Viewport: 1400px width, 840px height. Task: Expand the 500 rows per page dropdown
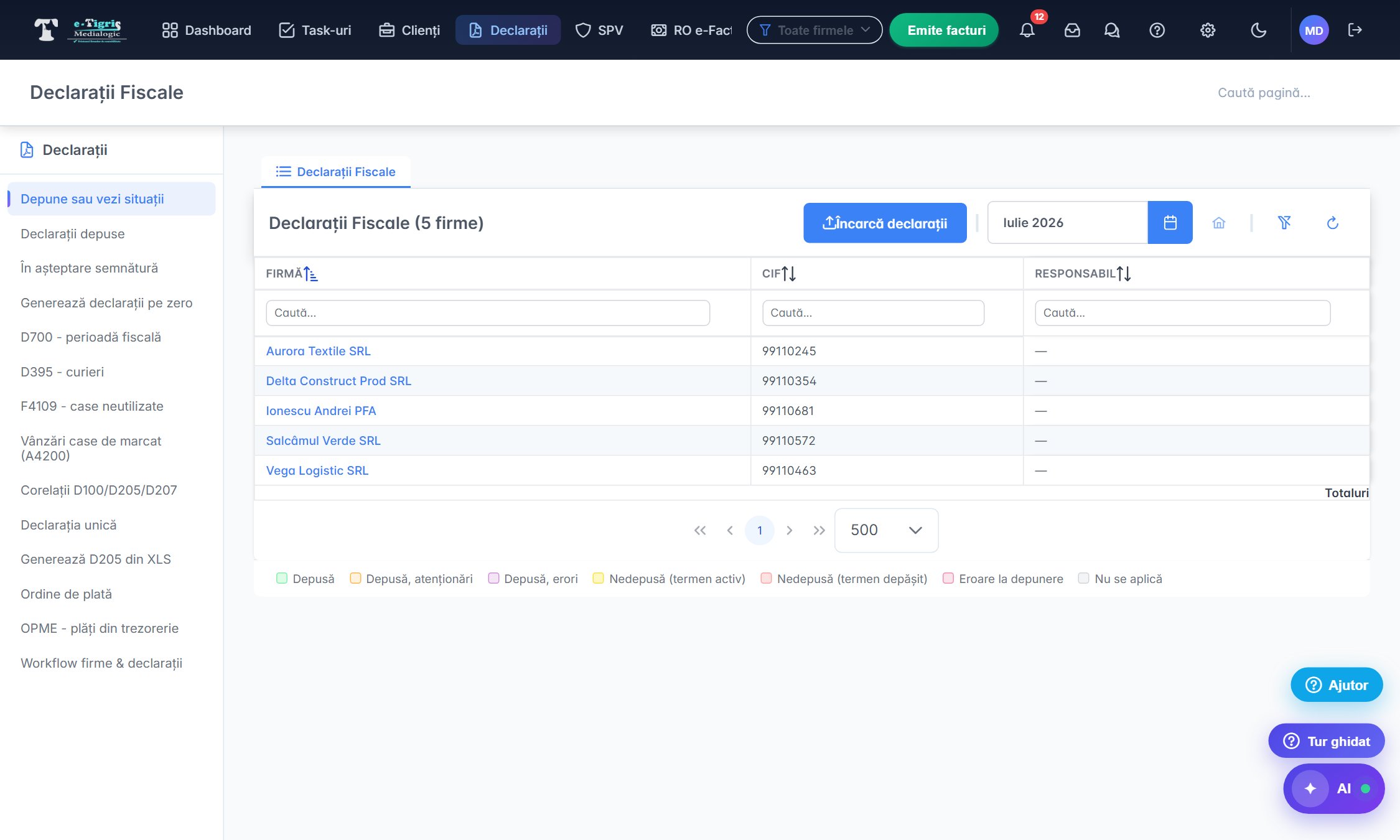(886, 530)
